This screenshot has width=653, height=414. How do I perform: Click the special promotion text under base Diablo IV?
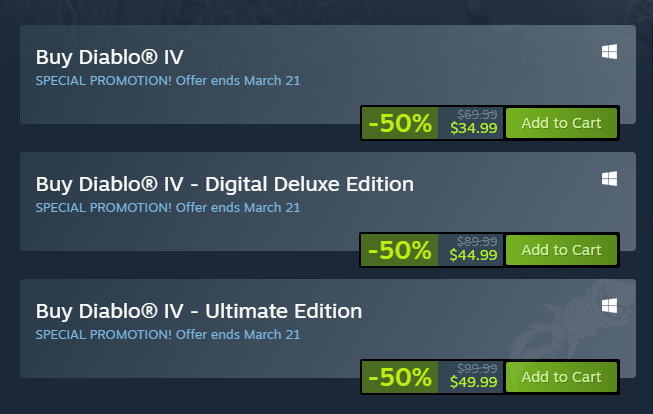[168, 80]
